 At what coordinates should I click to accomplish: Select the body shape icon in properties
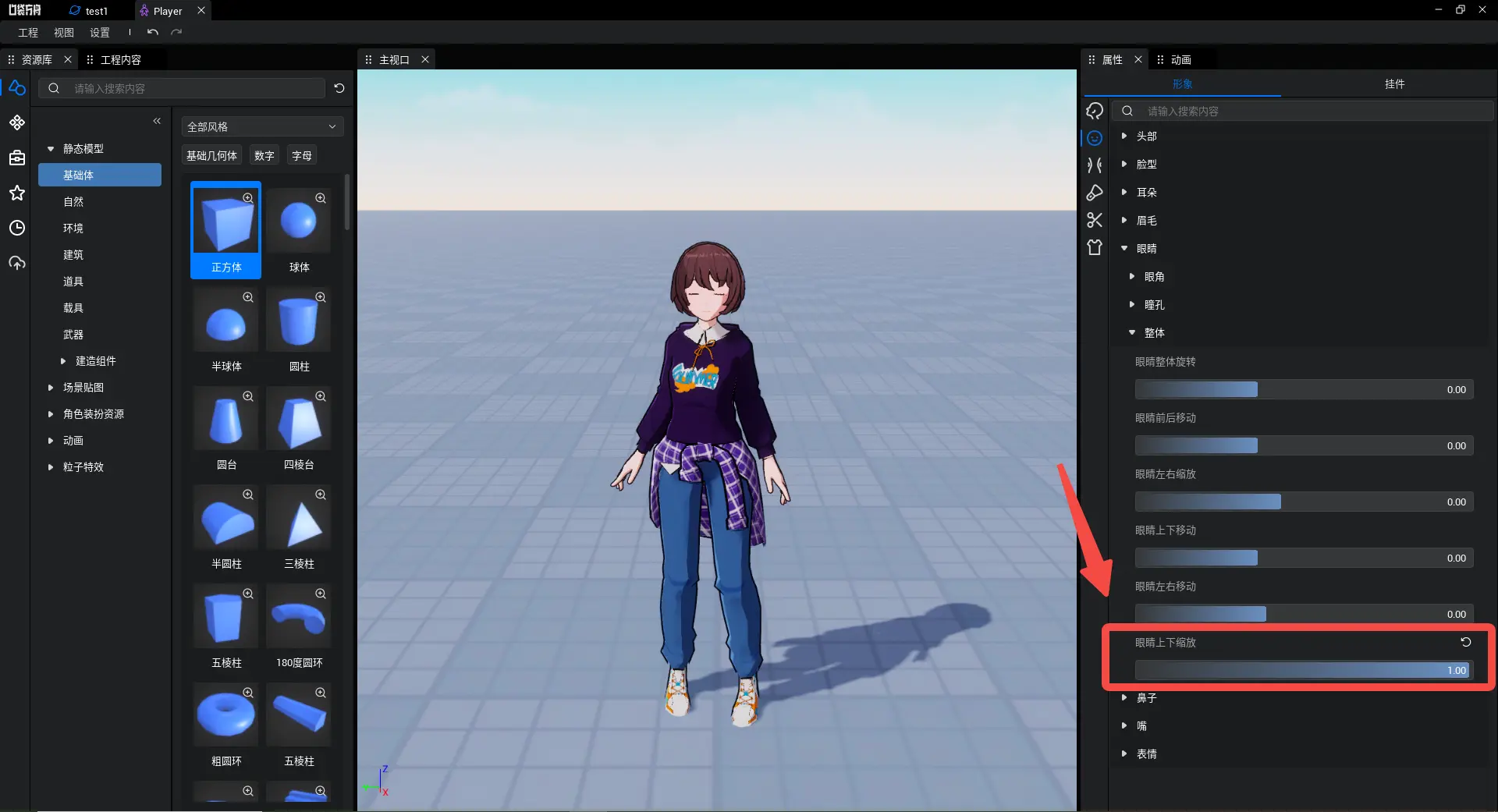tap(1095, 165)
